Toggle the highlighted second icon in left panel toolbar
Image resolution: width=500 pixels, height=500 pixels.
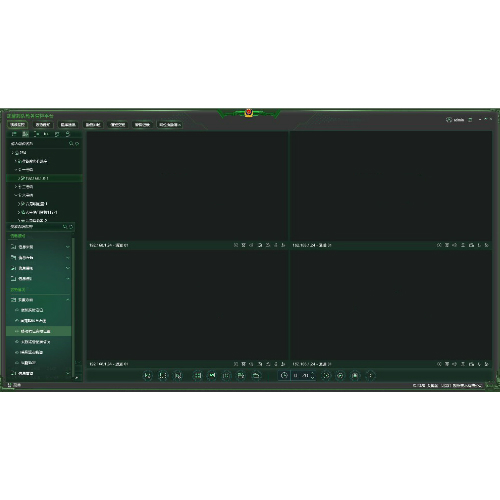click(25, 134)
